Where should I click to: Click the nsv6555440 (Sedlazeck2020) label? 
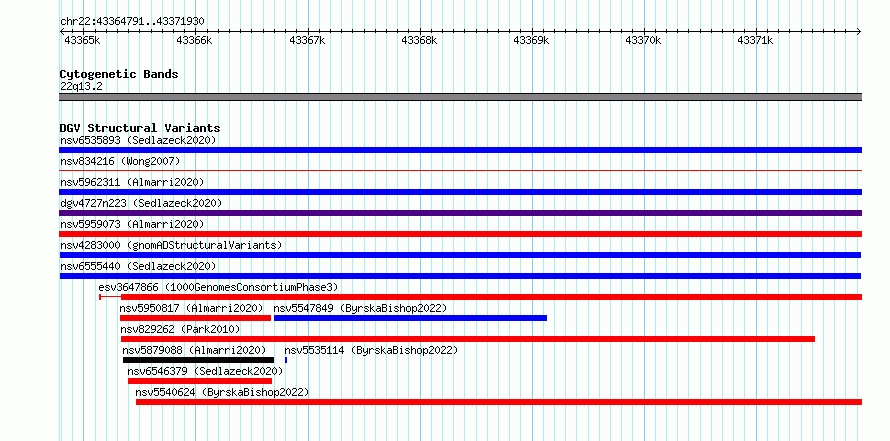coord(138,266)
